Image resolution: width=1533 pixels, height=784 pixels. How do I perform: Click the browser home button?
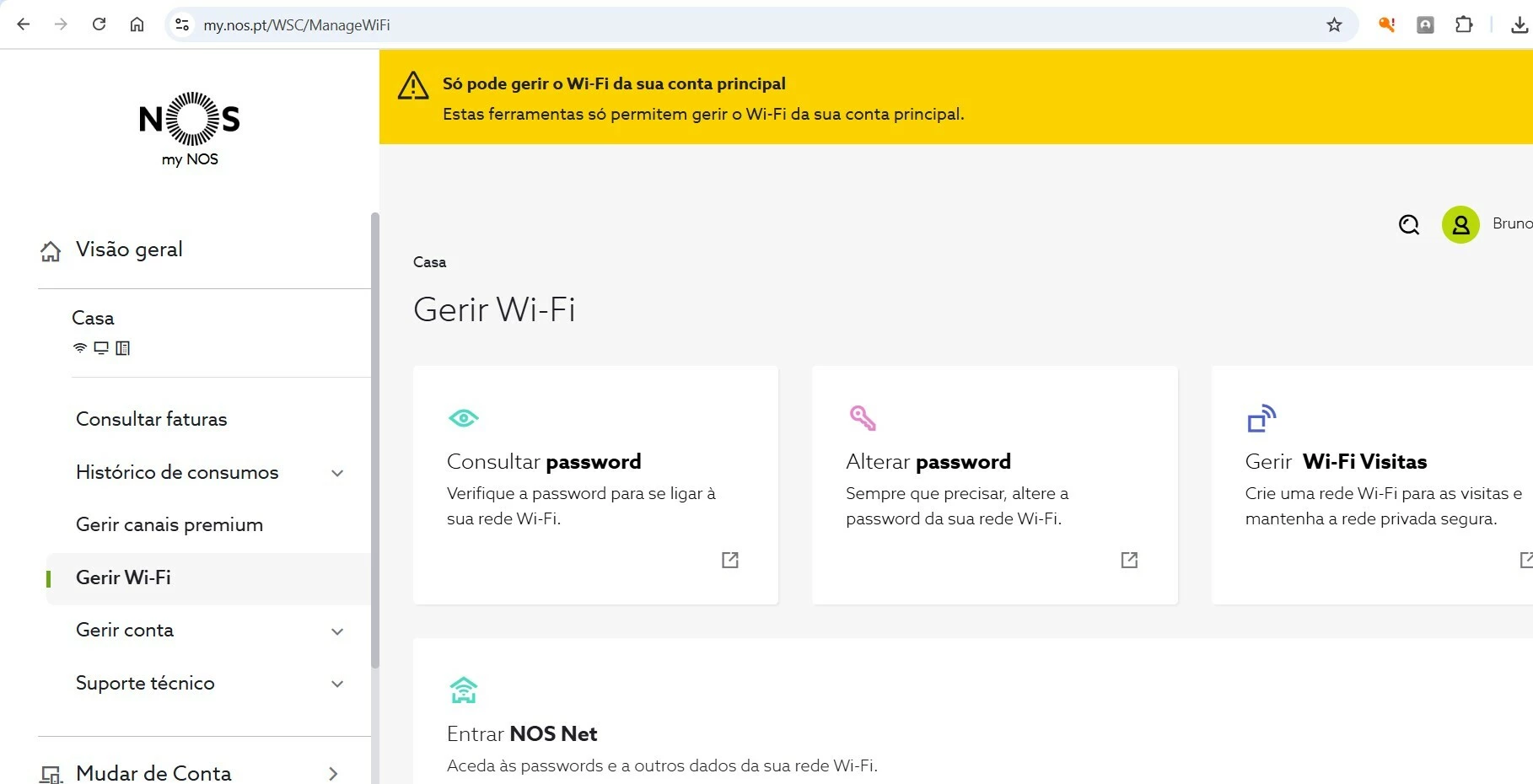click(x=137, y=24)
